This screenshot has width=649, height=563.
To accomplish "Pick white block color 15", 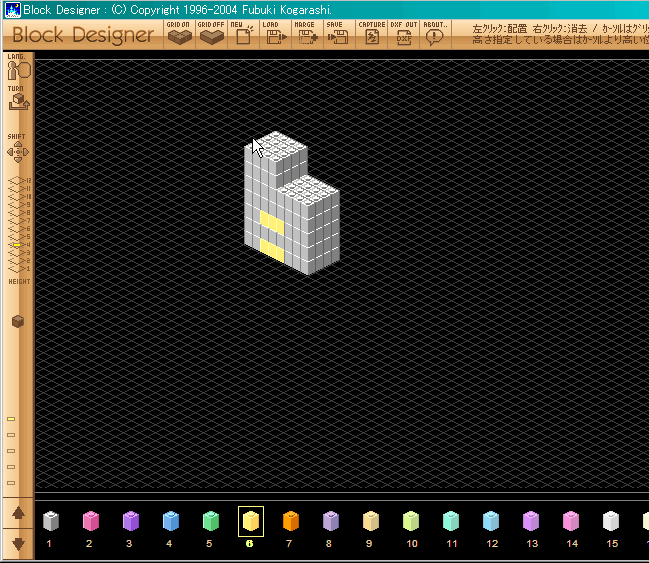I will pyautogui.click(x=611, y=521).
